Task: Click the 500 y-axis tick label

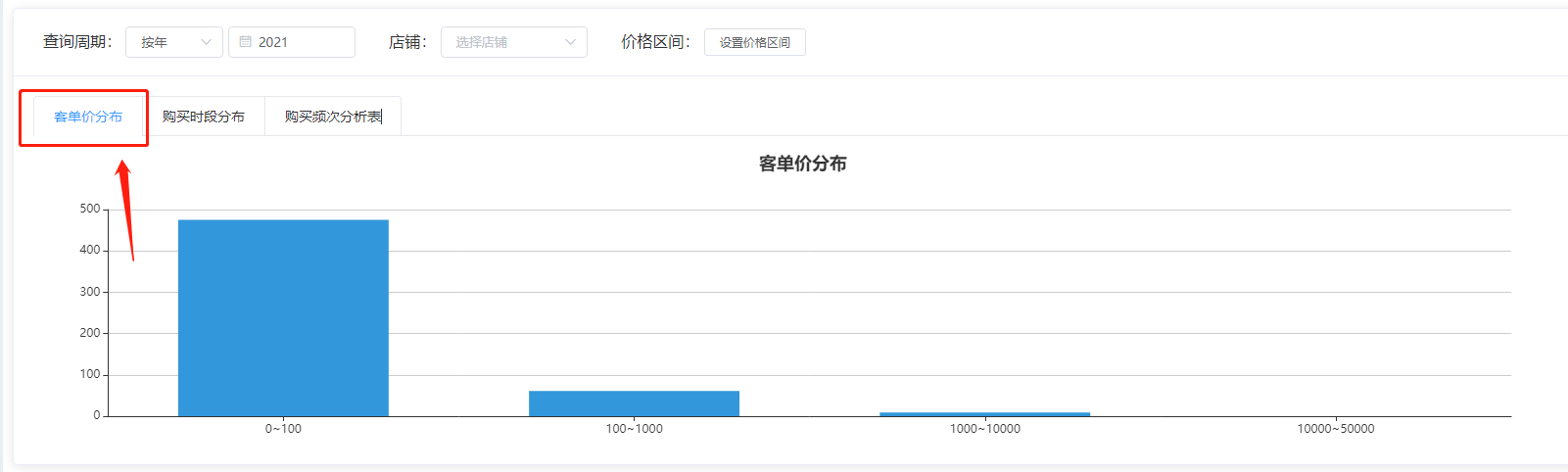Action: pyautogui.click(x=90, y=209)
